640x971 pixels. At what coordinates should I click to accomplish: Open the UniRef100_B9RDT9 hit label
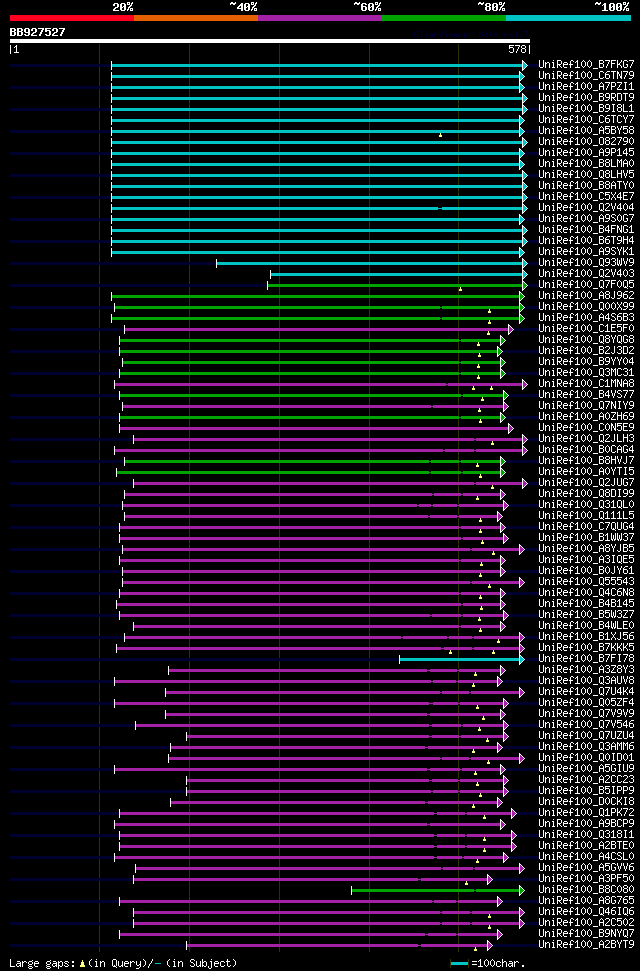coord(586,98)
